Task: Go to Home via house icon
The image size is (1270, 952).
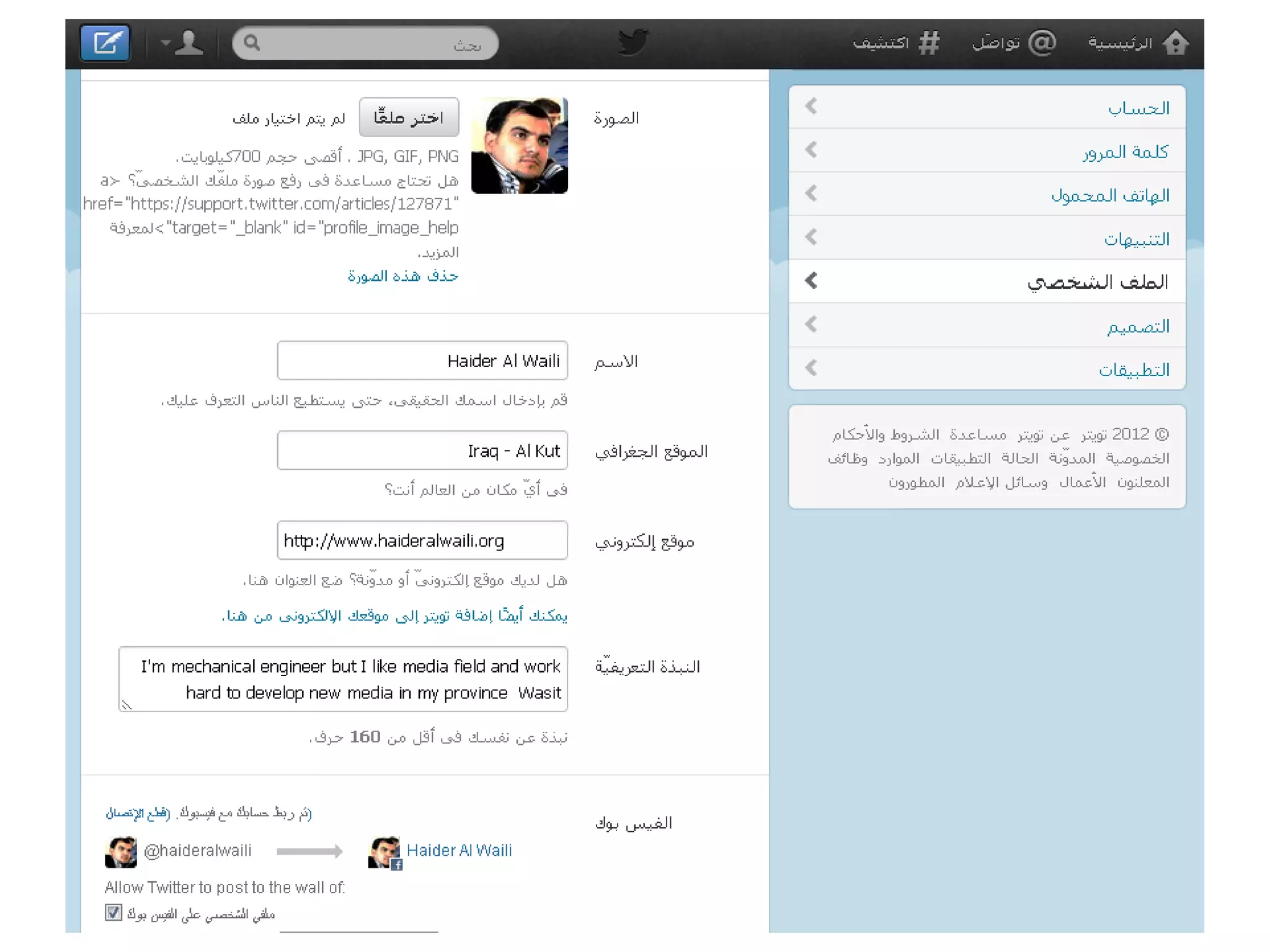Action: 1175,43
